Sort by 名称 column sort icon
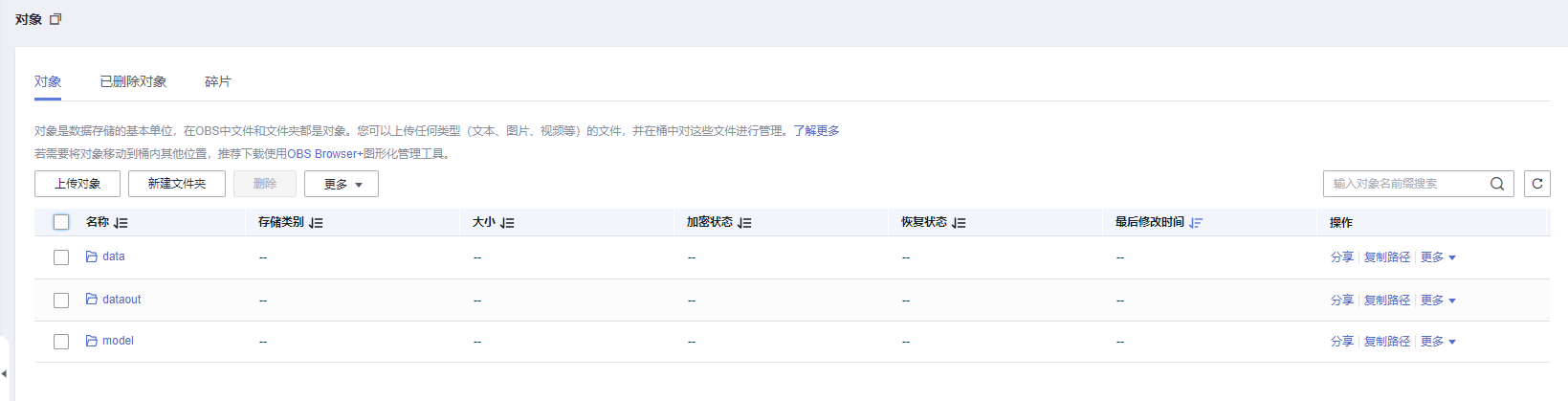 coord(121,223)
